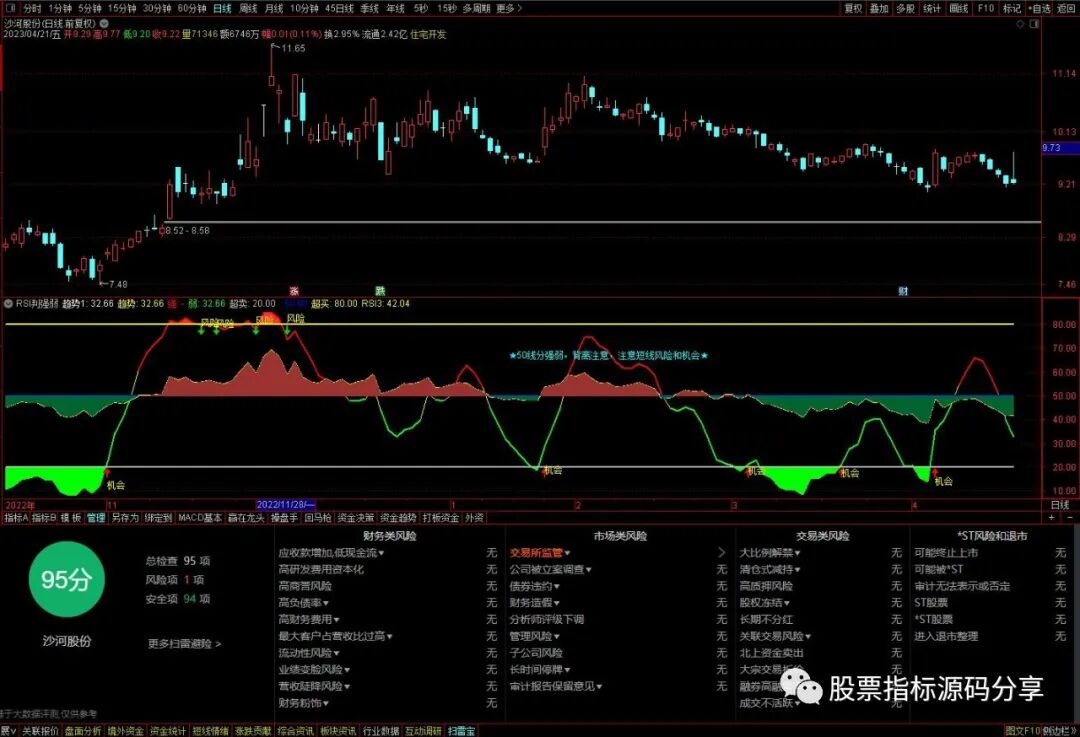The width and height of the screenshot is (1080, 737).
Task: Click the plus zoom button under the chart
Action: coord(1051,517)
